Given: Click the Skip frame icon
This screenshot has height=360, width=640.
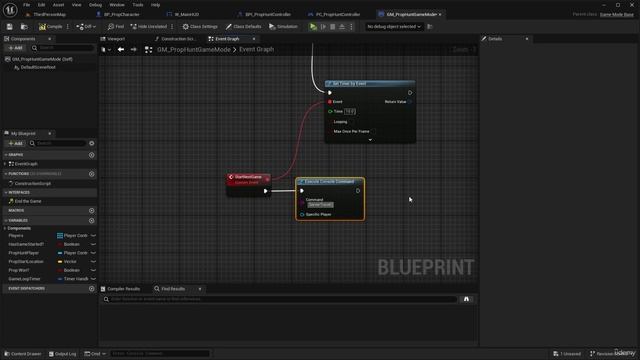Looking at the screenshot, I should 323,27.
